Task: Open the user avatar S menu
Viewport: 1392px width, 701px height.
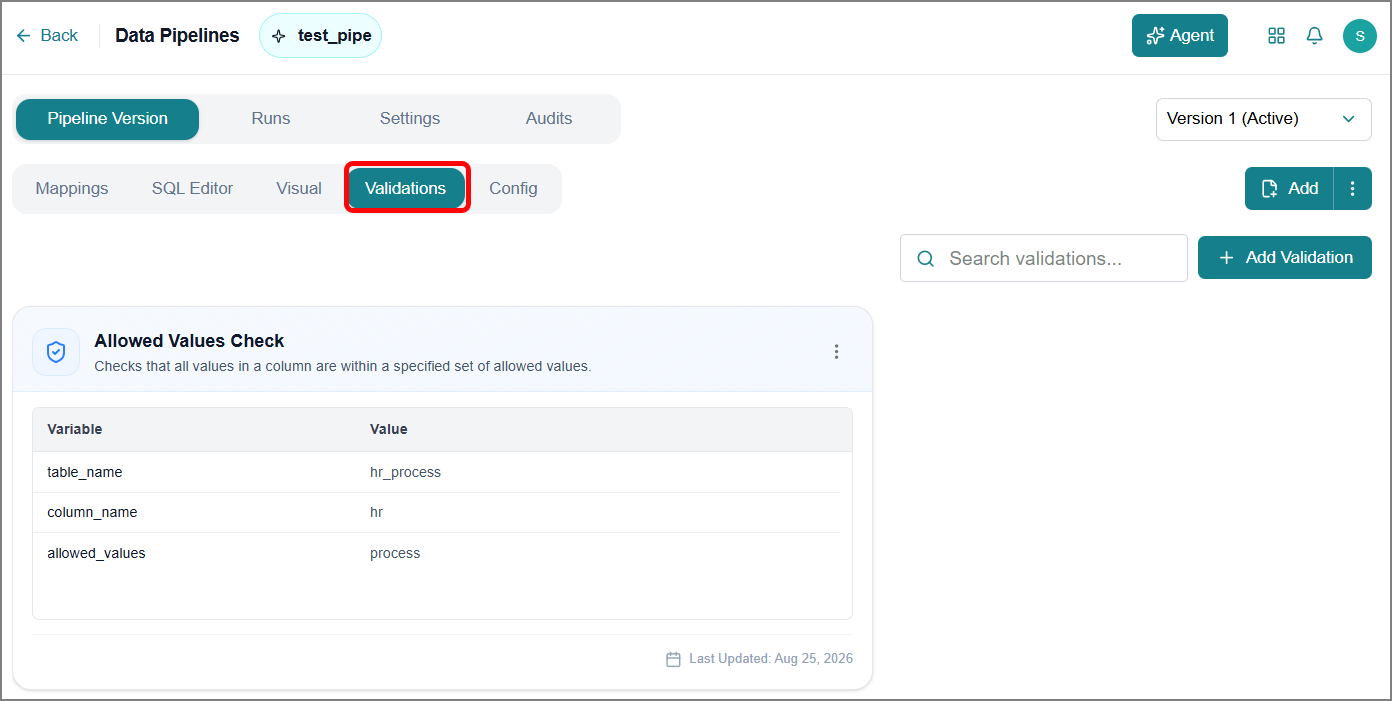Action: click(1360, 36)
